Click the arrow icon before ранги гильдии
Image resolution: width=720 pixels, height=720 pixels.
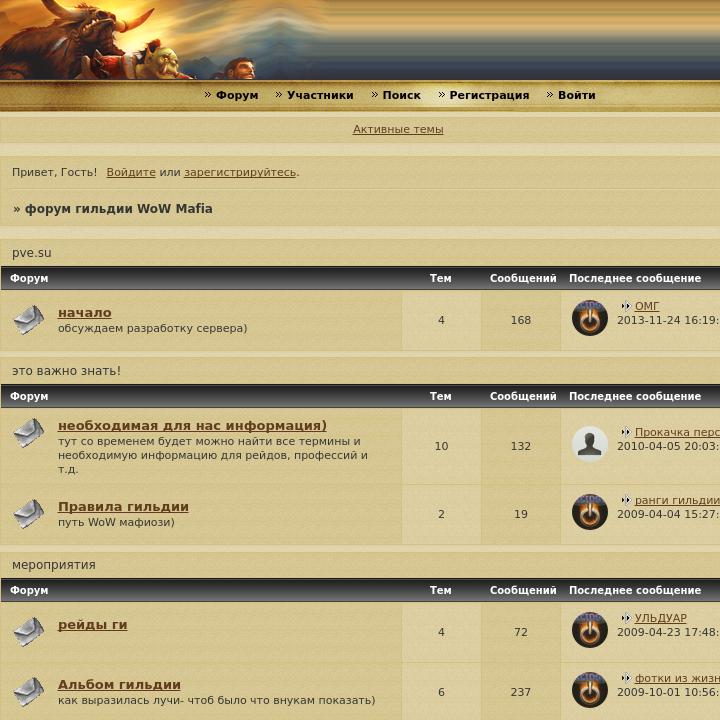[x=625, y=500]
